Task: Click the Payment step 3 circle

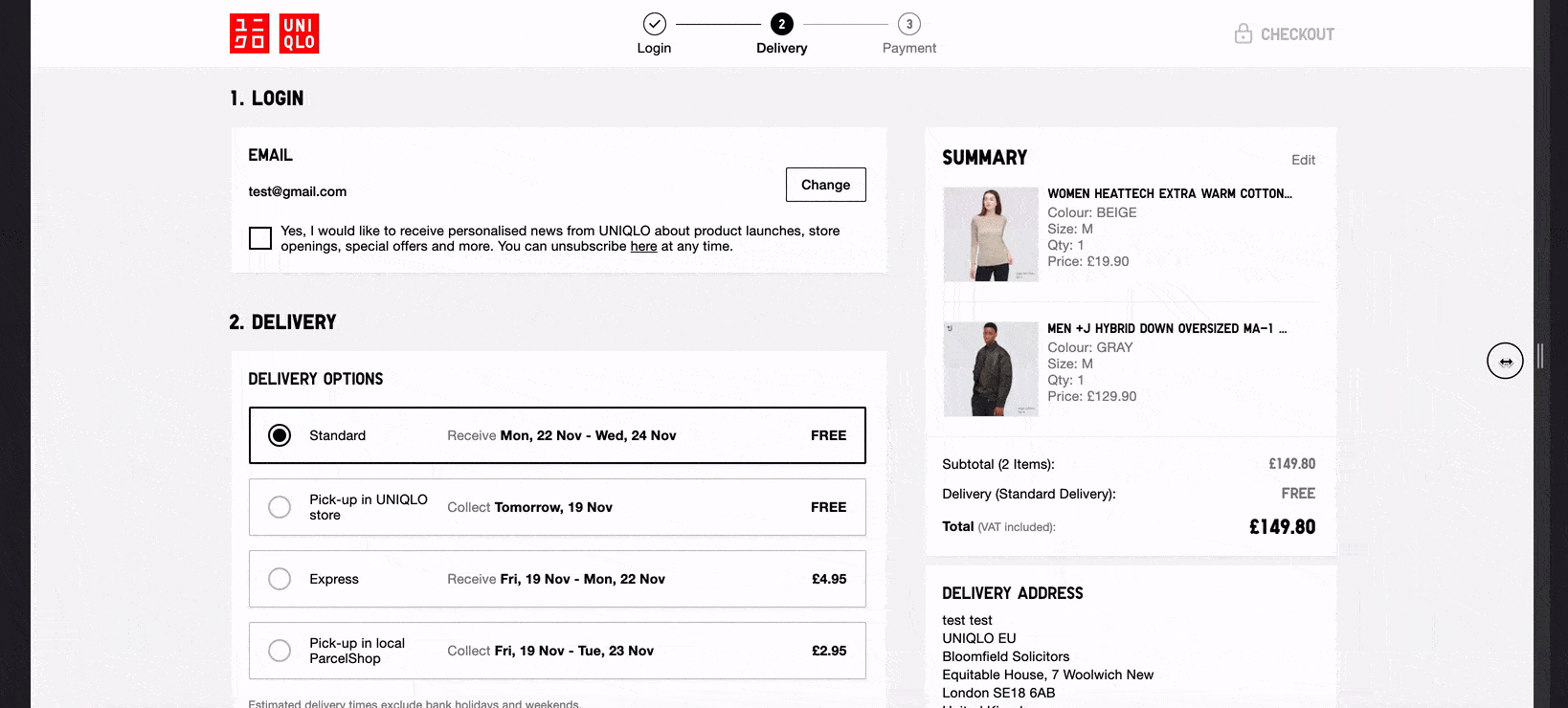Action: (x=909, y=24)
